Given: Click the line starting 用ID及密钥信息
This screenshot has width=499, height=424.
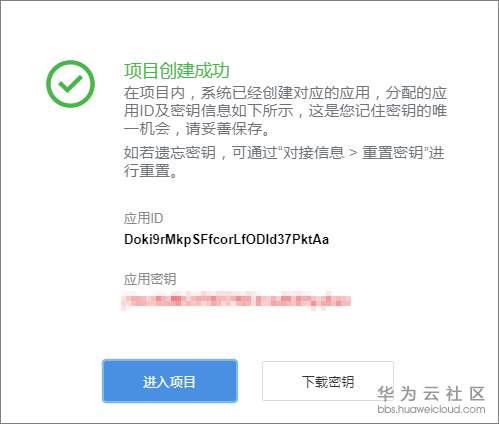Looking at the screenshot, I should pyautogui.click(x=285, y=111).
